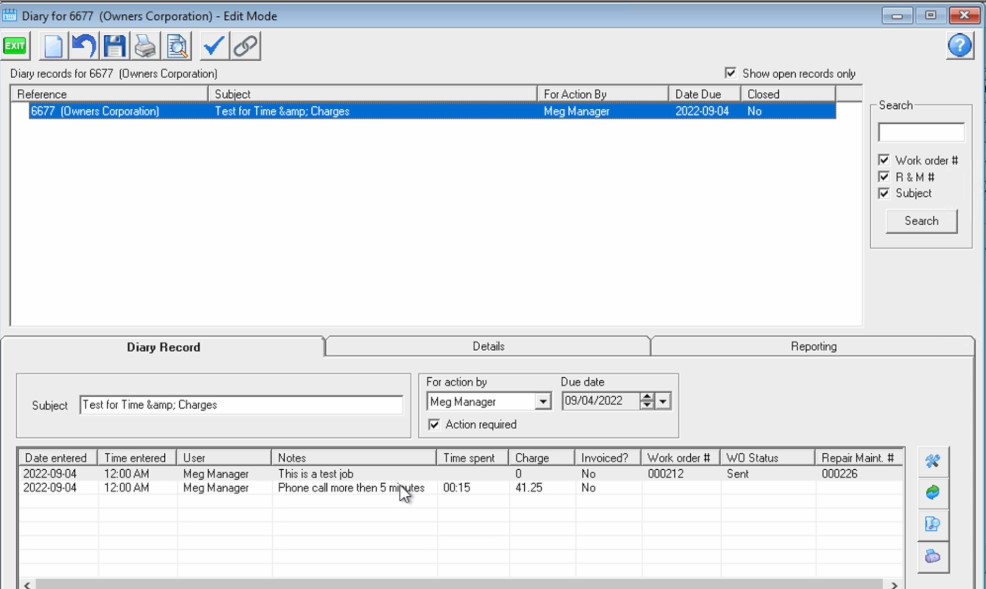Click the wrench and screwdriver tools icon
986x589 pixels.
(932, 461)
